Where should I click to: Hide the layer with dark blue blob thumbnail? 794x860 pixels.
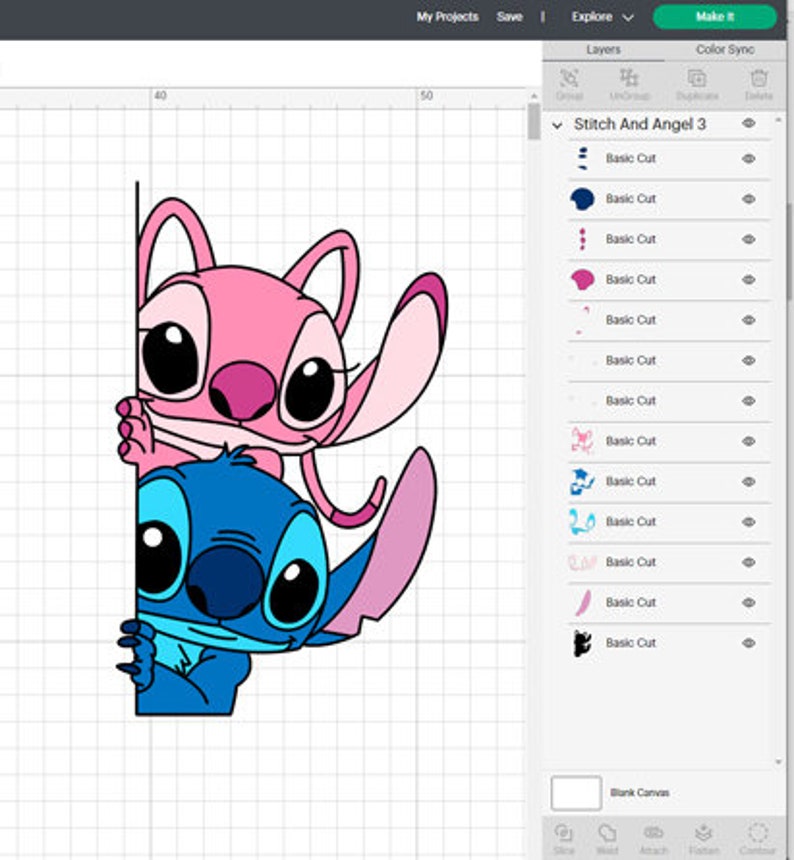748,199
